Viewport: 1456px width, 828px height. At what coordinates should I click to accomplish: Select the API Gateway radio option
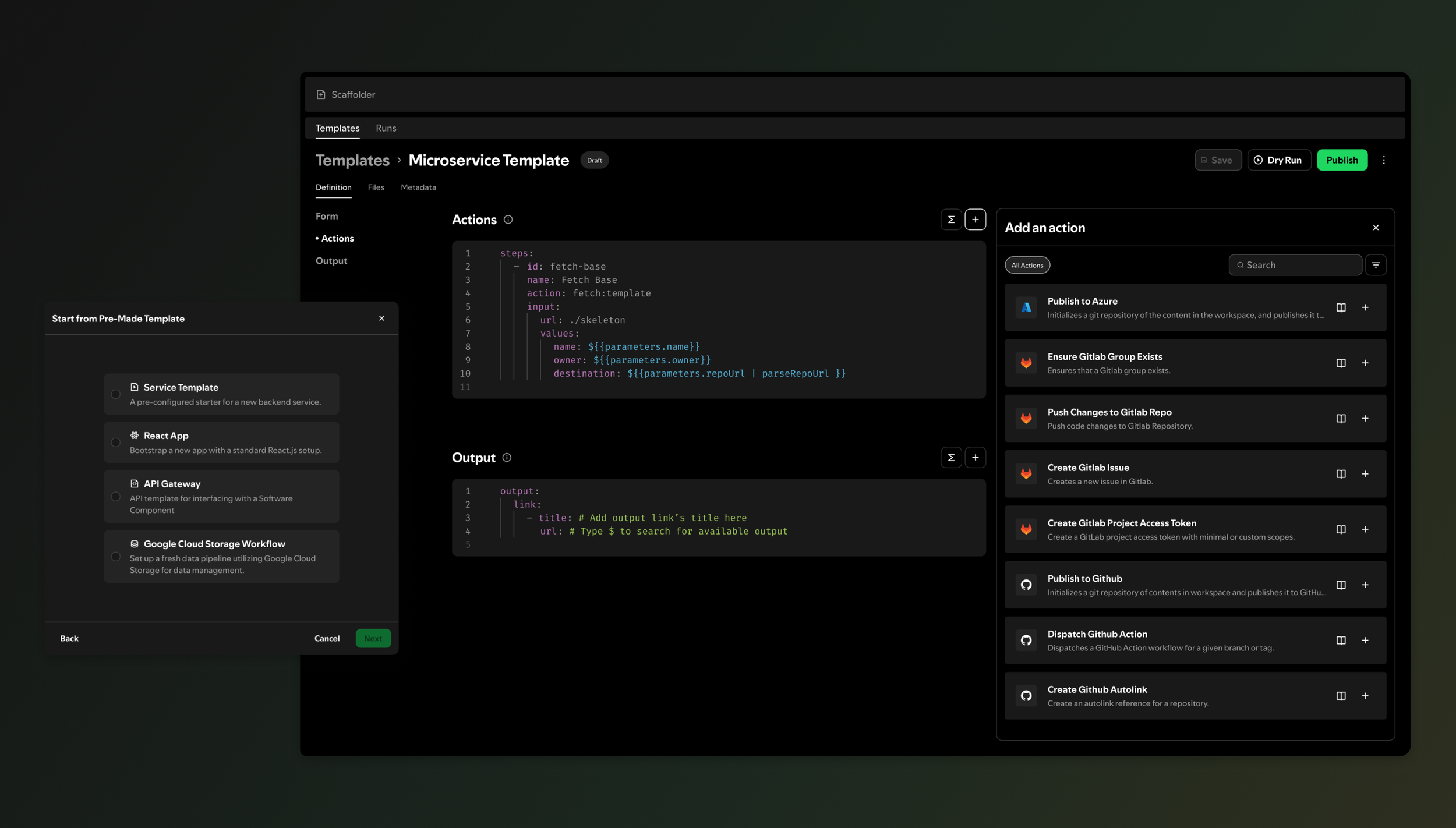[116, 497]
